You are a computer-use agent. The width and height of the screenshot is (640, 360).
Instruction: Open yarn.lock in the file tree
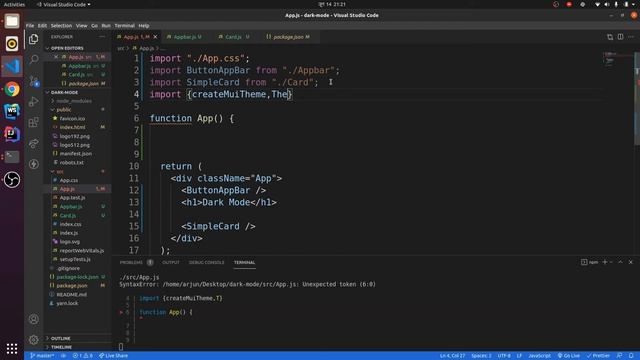pyautogui.click(x=67, y=303)
